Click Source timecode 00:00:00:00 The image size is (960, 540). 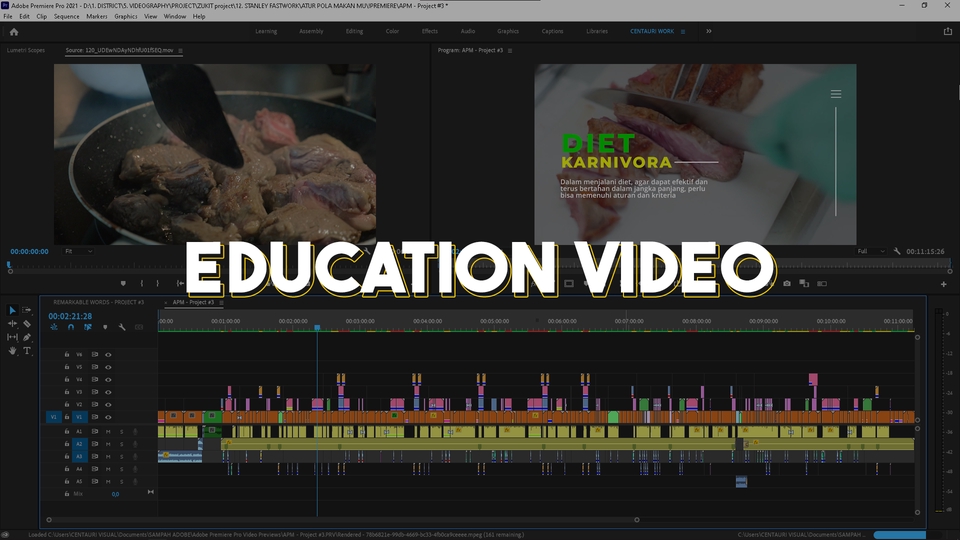coord(29,252)
